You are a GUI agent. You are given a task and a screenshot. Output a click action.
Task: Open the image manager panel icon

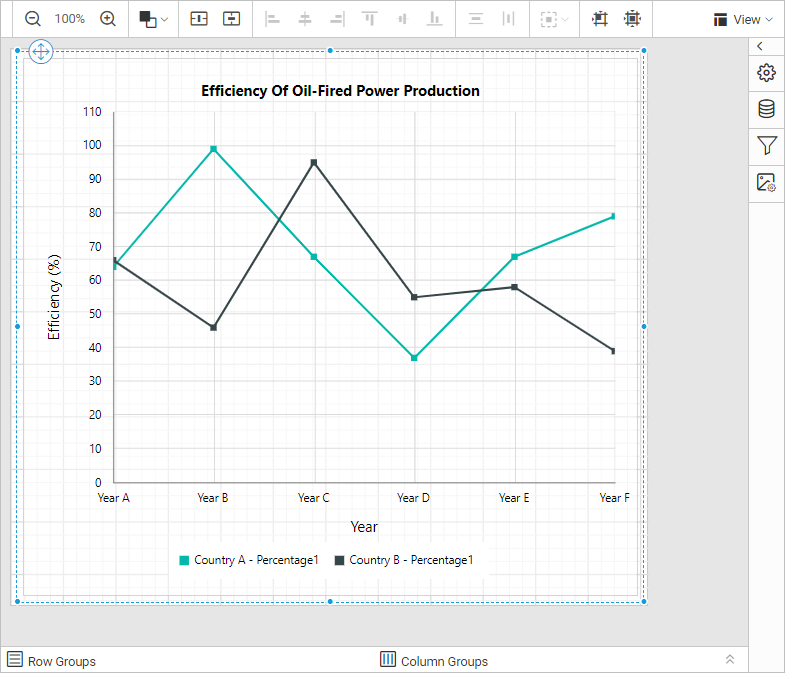[x=766, y=182]
